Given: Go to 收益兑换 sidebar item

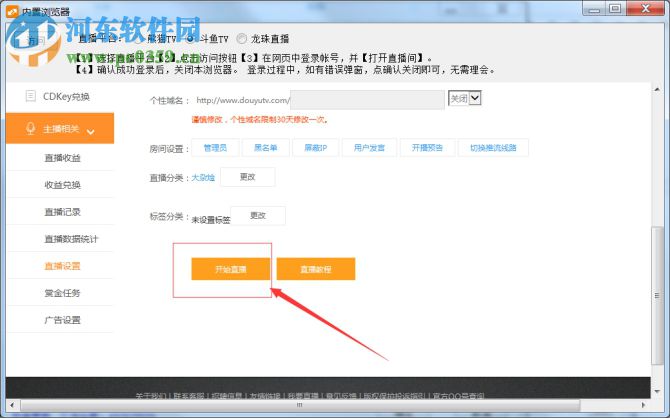Looking at the screenshot, I should pos(62,185).
